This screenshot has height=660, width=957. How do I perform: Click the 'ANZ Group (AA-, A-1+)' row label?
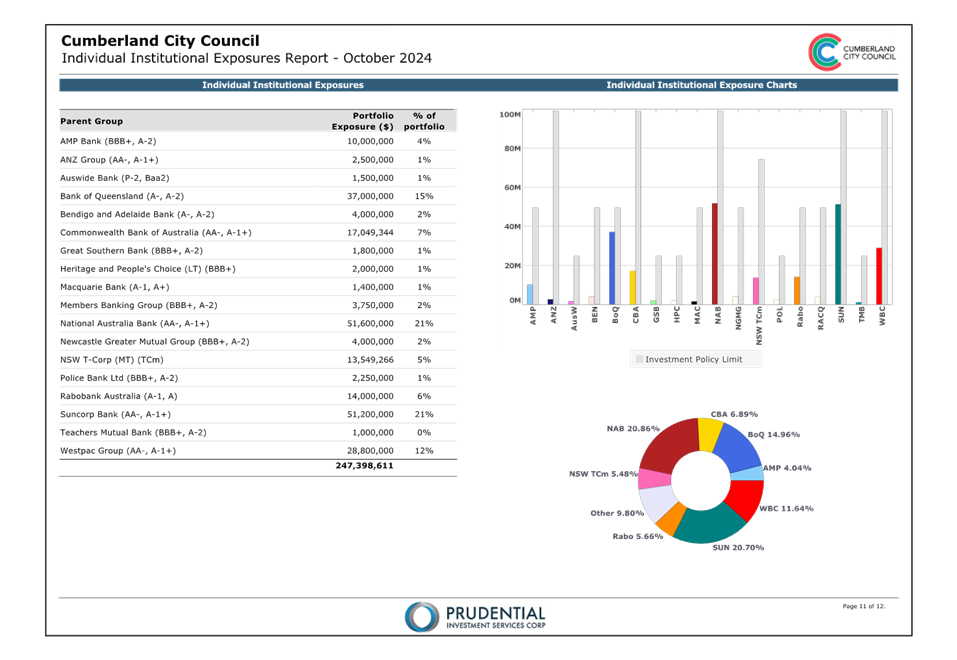[x=109, y=159]
